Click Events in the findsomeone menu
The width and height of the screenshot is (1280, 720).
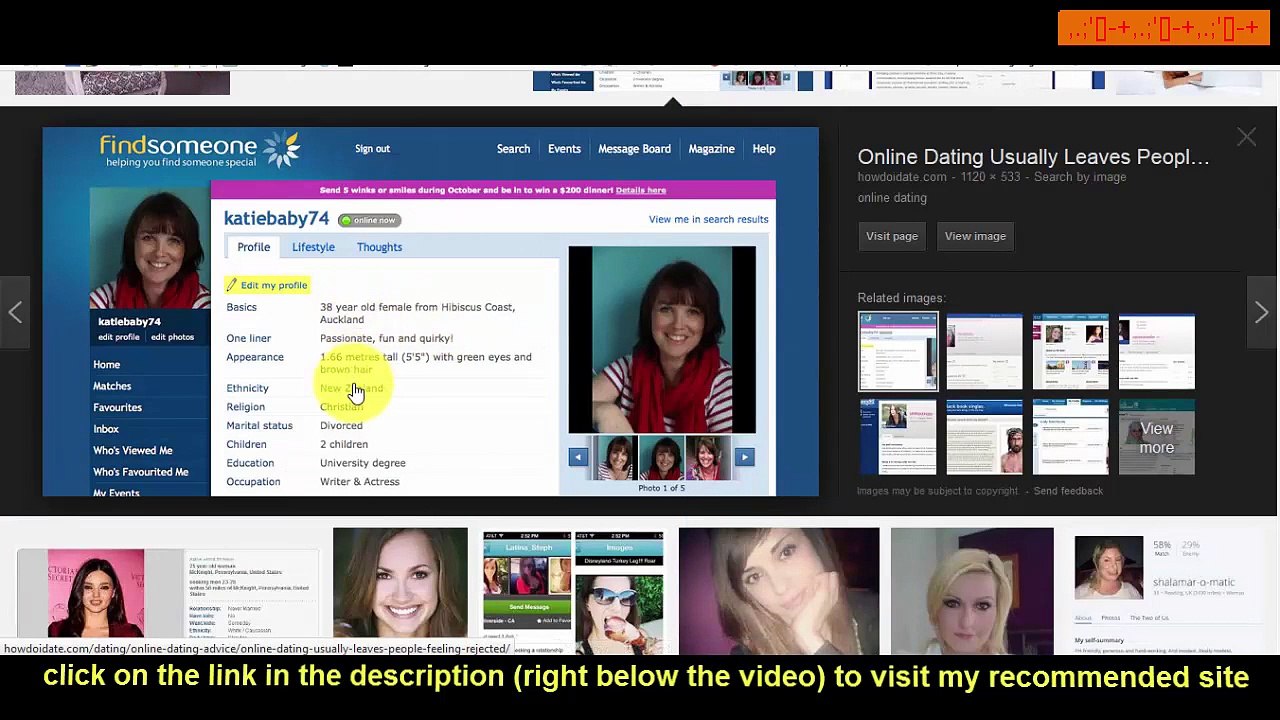(x=564, y=149)
